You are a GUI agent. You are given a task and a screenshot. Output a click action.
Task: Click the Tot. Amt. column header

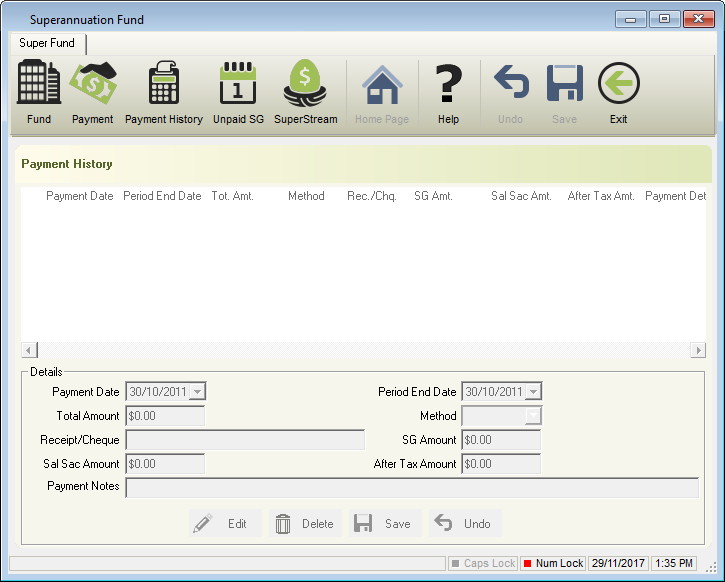[233, 196]
